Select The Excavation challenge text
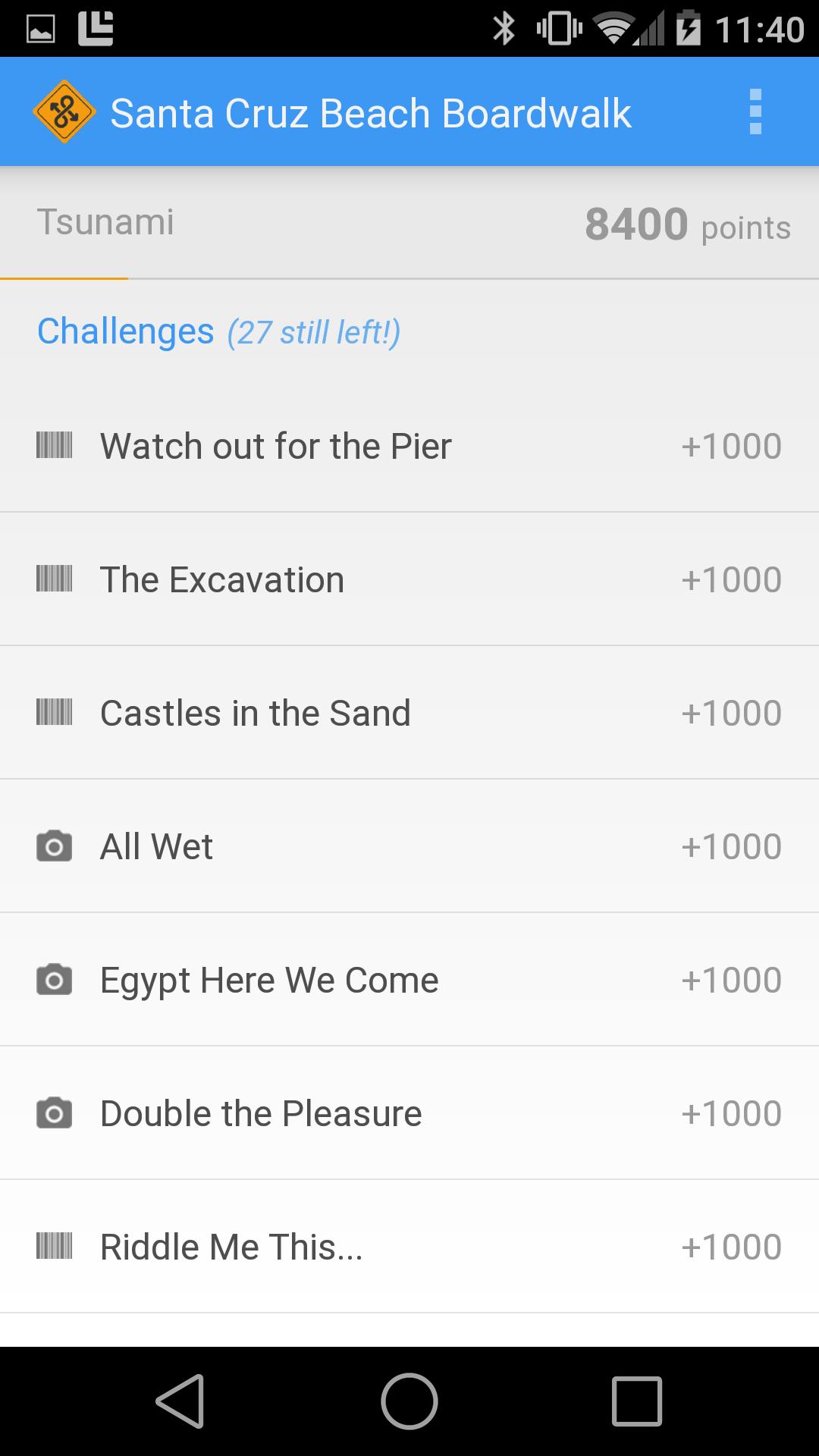This screenshot has width=819, height=1456. tap(222, 580)
